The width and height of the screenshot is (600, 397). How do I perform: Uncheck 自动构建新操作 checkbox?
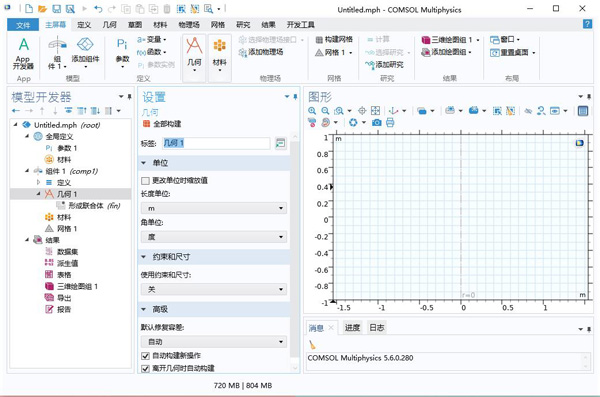(x=145, y=356)
